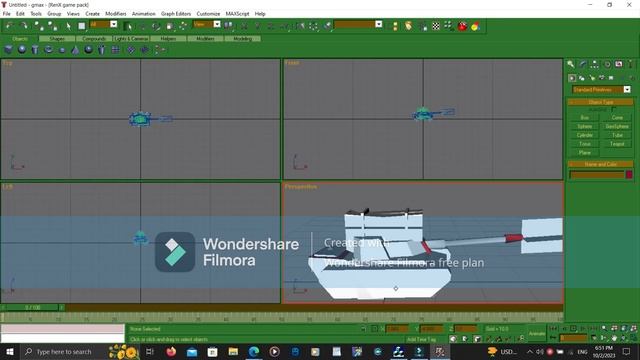The width and height of the screenshot is (640, 360).
Task: Choose the Select Object arrow tool
Action: (x=68, y=26)
